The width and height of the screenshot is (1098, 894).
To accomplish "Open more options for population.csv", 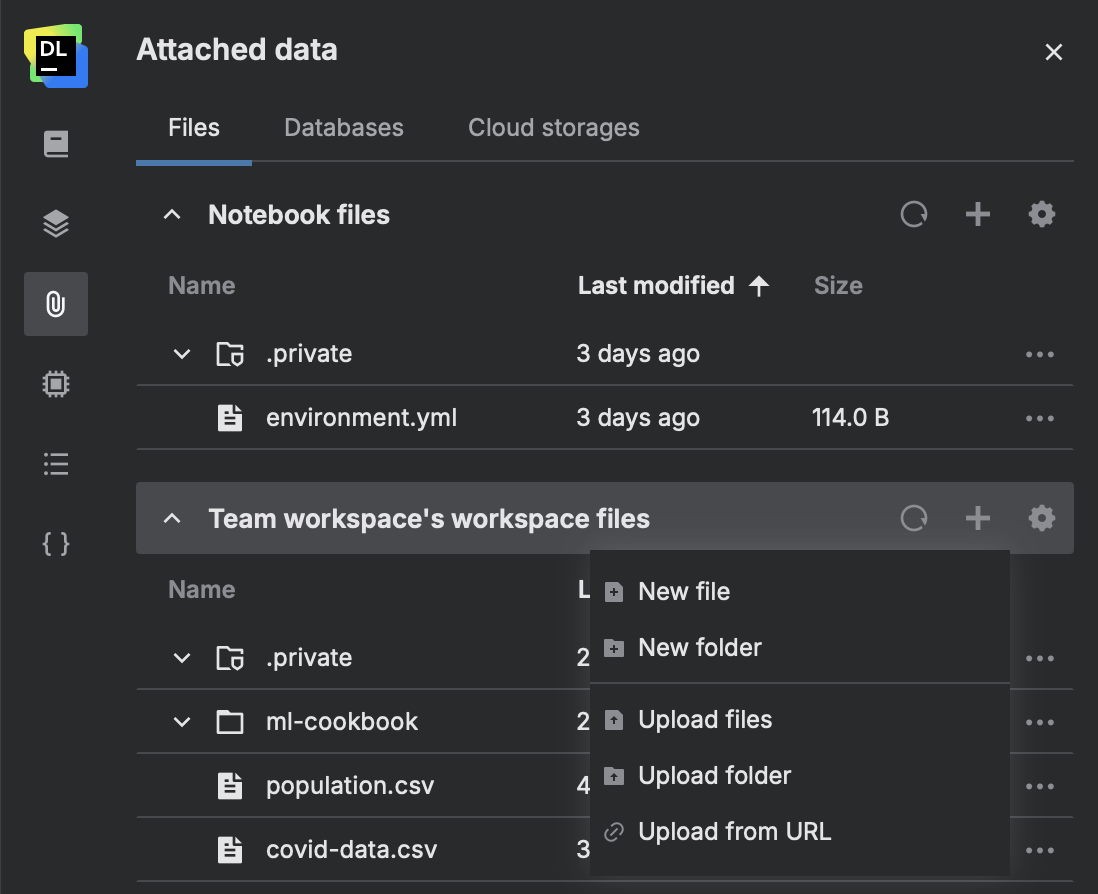I will pos(1040,786).
